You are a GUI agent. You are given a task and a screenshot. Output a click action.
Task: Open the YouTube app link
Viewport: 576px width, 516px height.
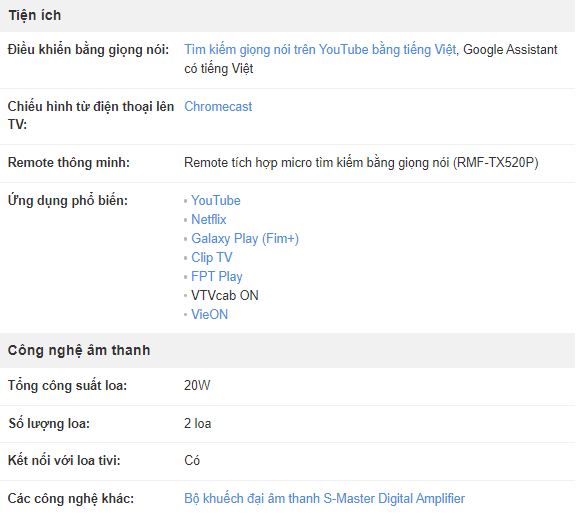click(216, 201)
